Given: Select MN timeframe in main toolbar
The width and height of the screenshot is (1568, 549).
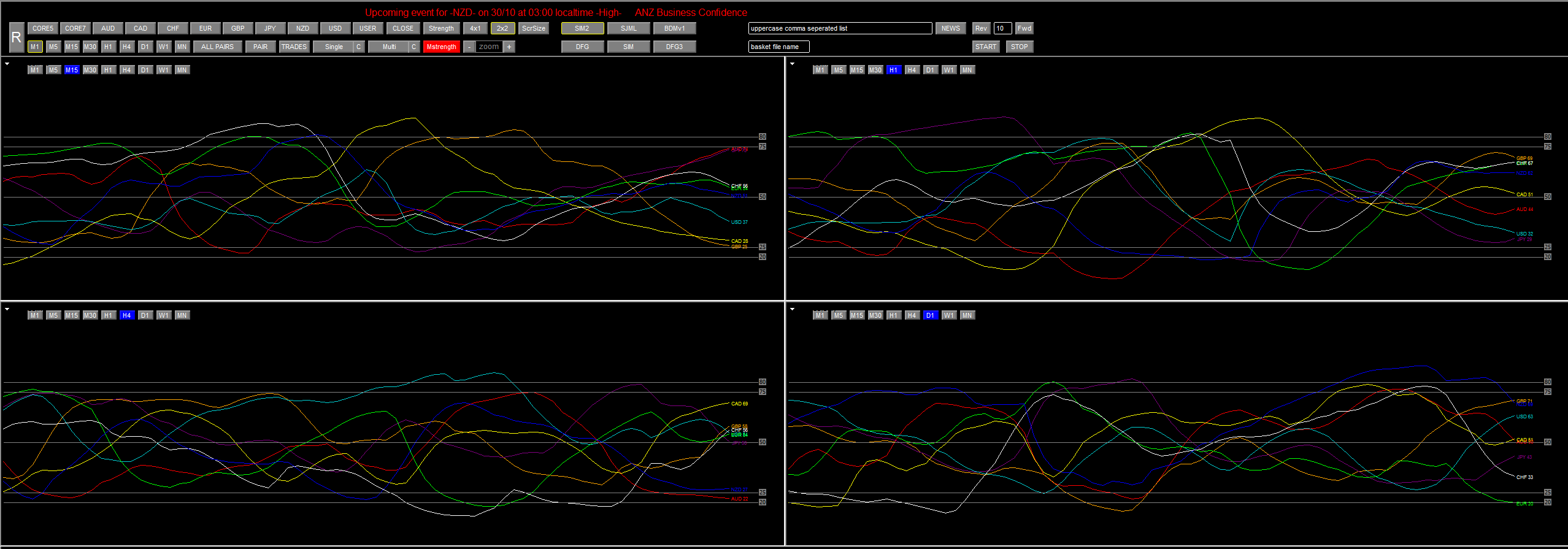Looking at the screenshot, I should pos(182,47).
